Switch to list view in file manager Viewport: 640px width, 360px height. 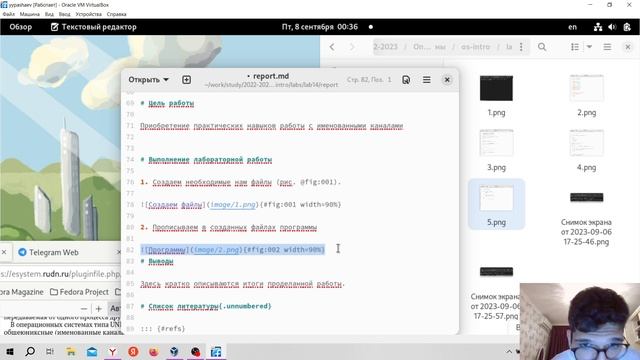pyautogui.click(x=575, y=47)
